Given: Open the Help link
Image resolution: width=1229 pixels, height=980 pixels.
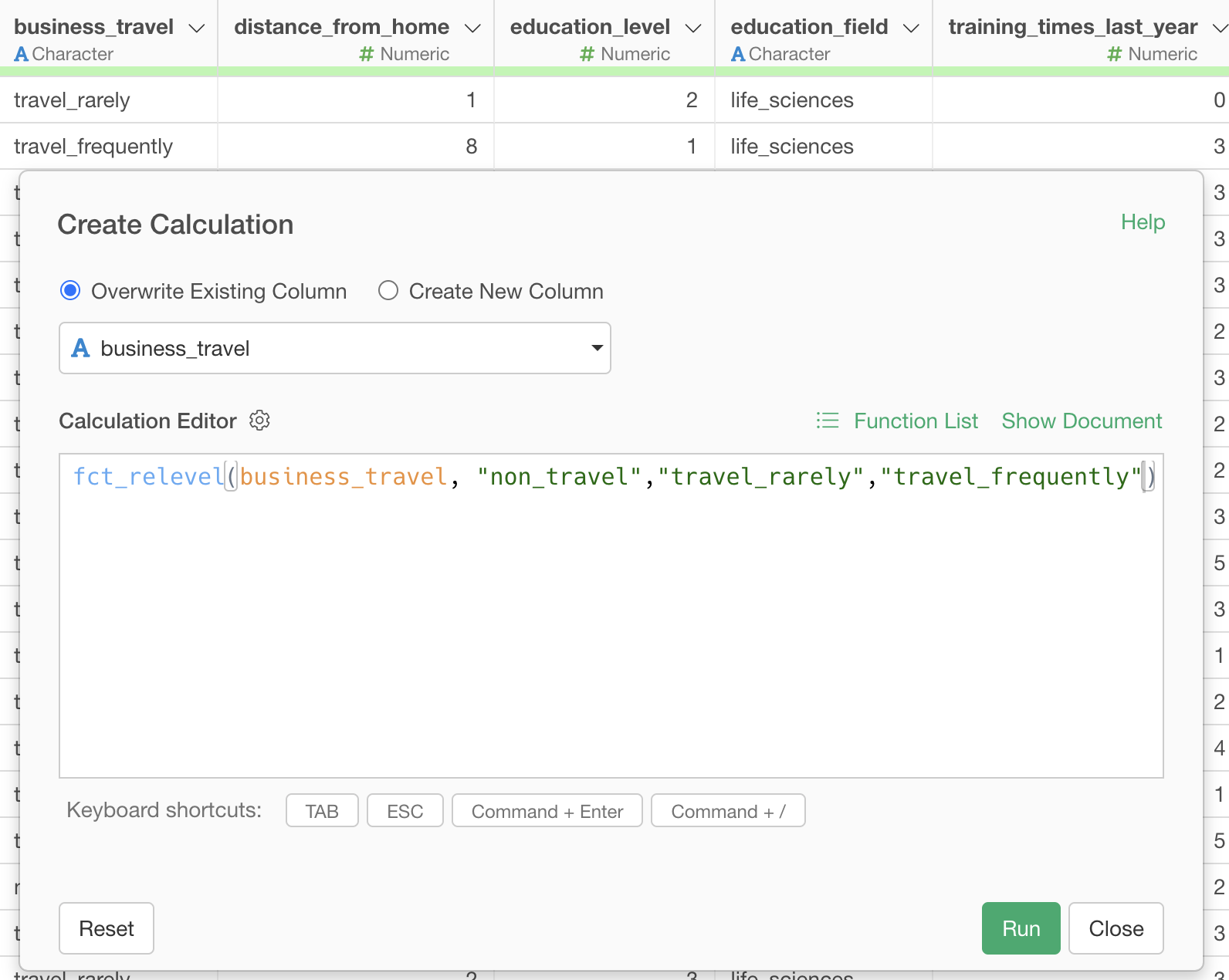Looking at the screenshot, I should (1143, 222).
